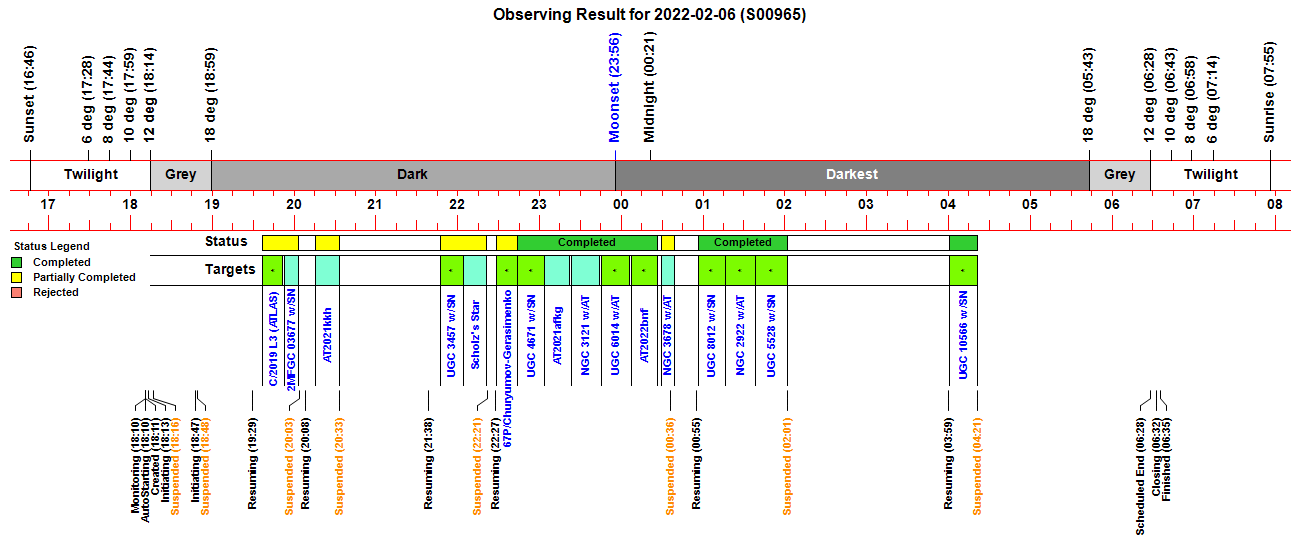Click the Resuming (21:38) event label
This screenshot has height=560, width=1300.
[429, 464]
